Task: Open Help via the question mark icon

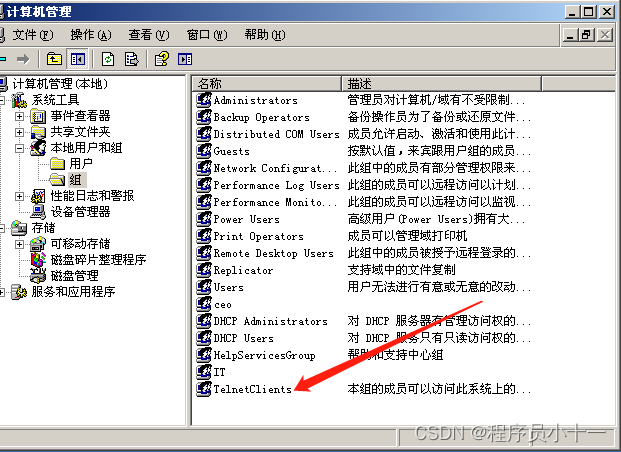Action: (x=162, y=59)
